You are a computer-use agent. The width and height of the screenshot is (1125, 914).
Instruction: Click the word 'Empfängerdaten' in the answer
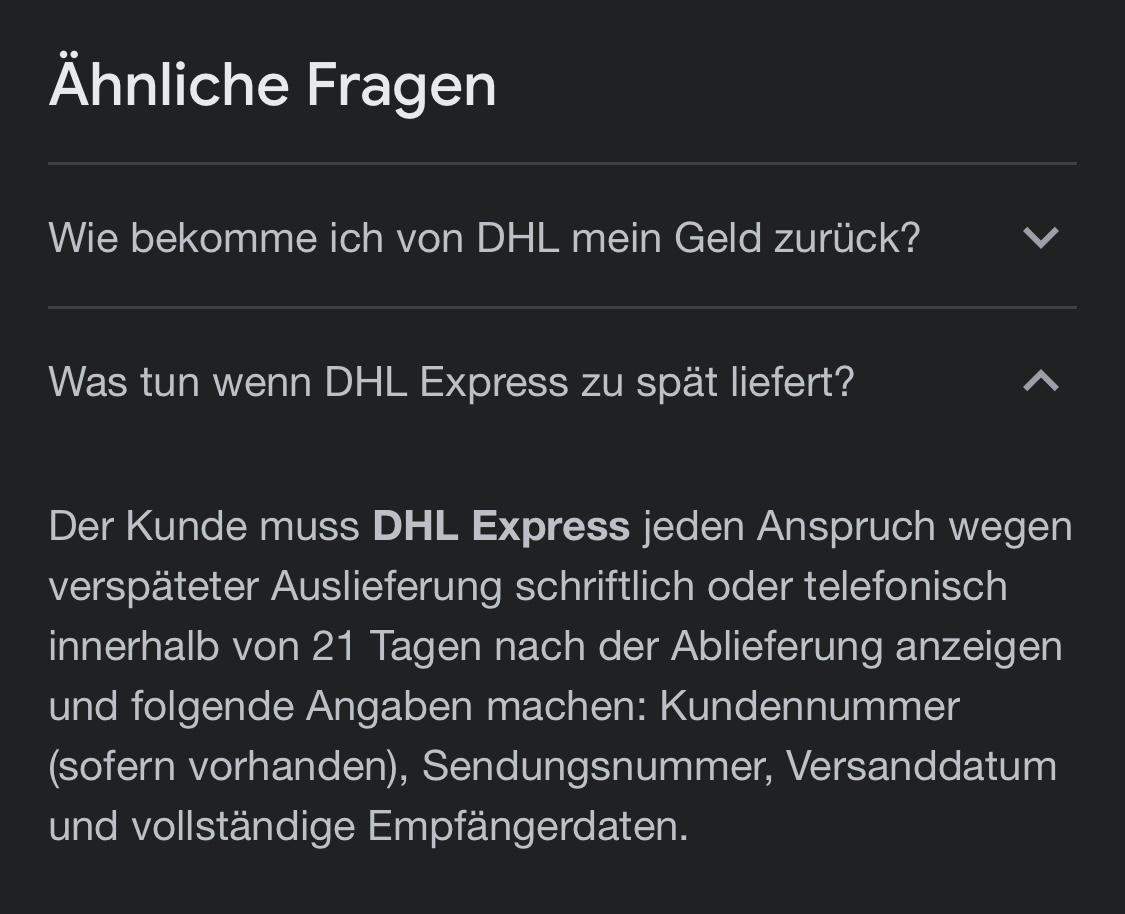pyautogui.click(x=527, y=826)
